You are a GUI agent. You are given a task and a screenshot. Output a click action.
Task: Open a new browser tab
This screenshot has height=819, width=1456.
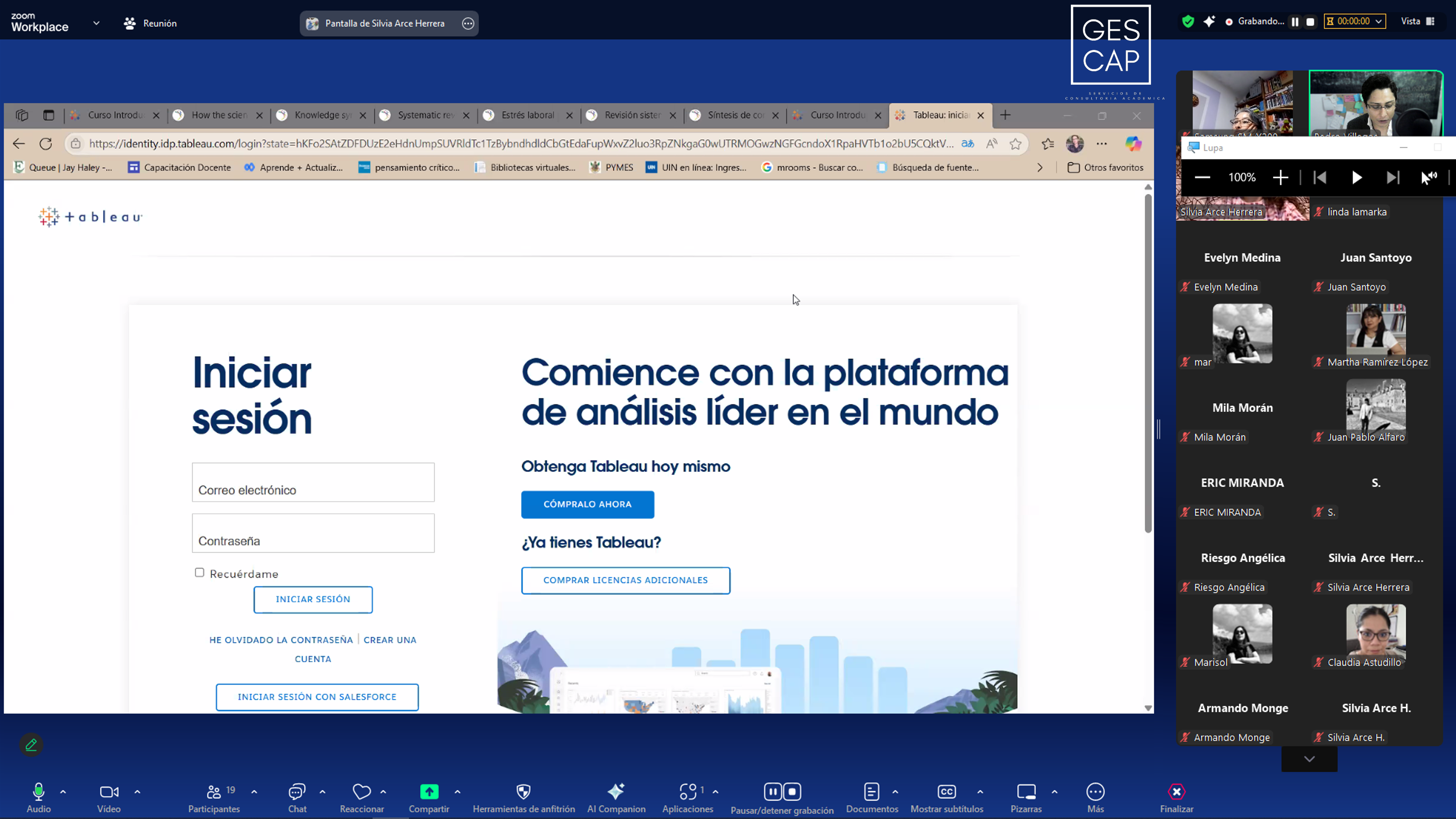coord(1005,115)
